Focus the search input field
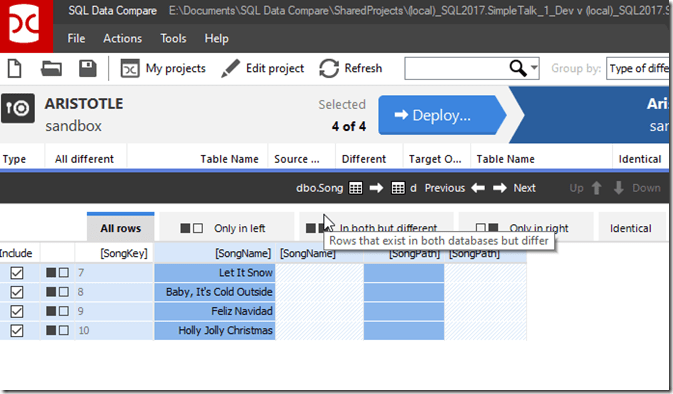Viewport: 673px width, 394px height. point(456,69)
